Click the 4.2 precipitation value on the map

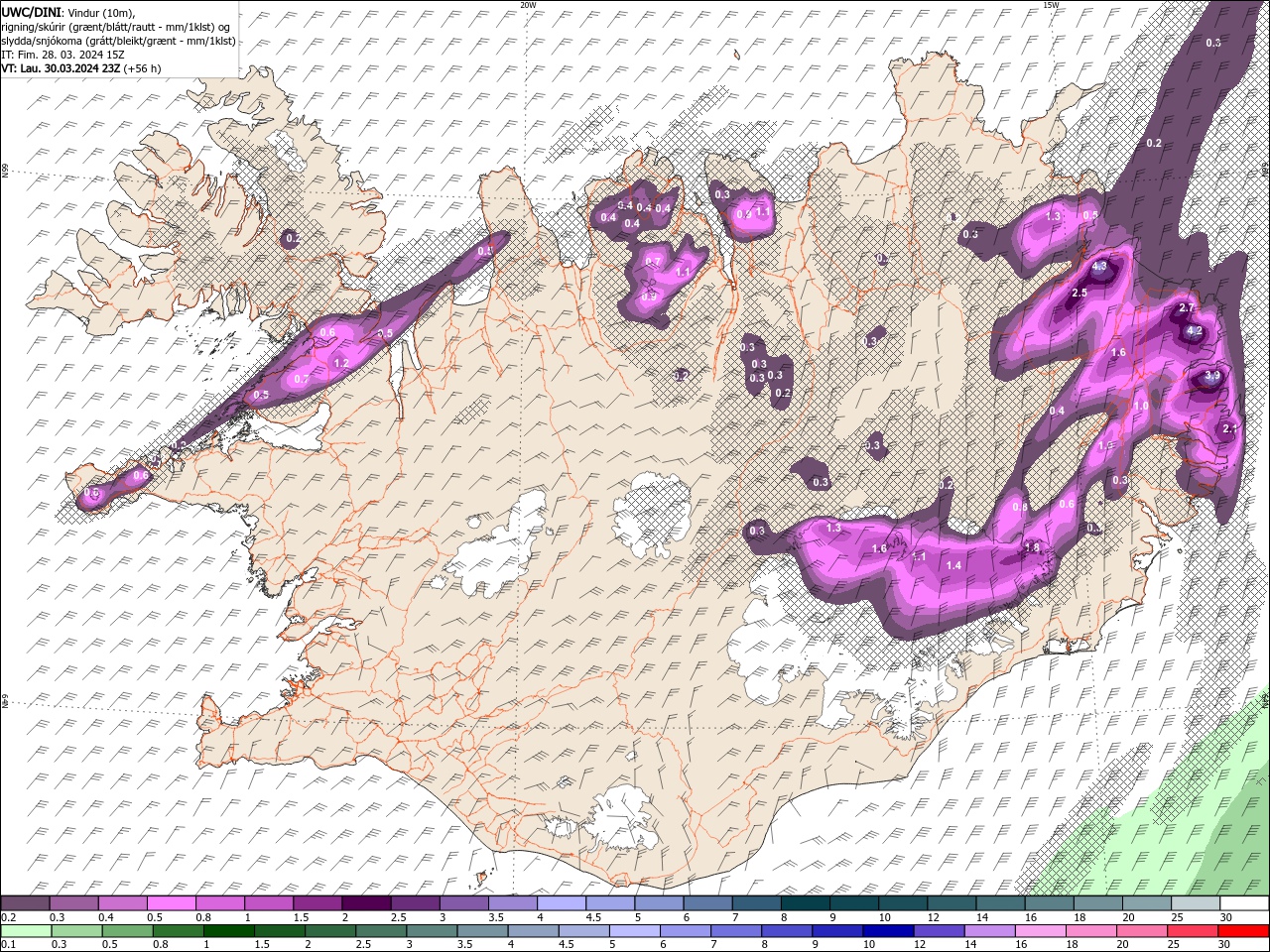pos(1195,330)
